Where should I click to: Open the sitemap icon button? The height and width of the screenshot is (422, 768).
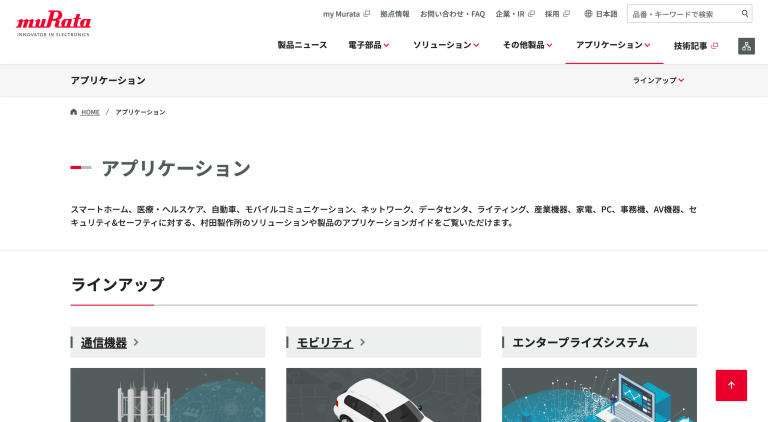pos(746,46)
